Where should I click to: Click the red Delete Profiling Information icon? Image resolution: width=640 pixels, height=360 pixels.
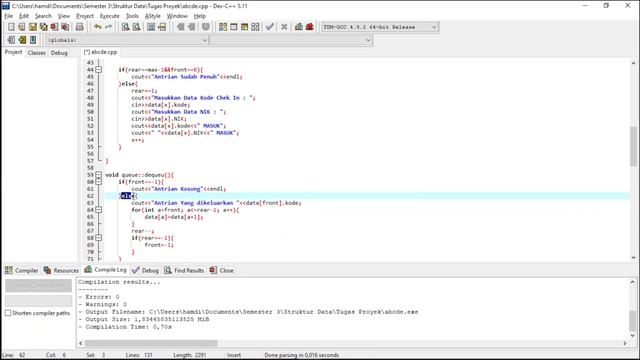point(310,27)
